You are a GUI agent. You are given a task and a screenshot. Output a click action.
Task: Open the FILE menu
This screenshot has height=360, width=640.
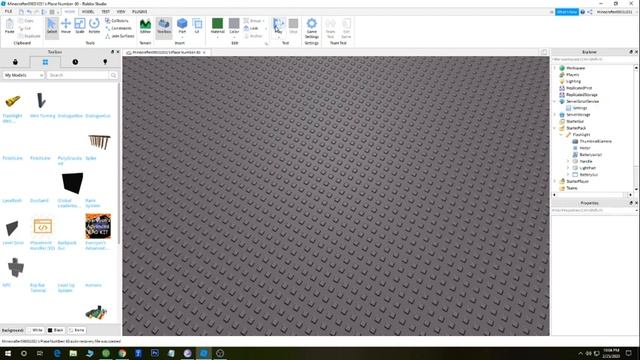[8, 12]
